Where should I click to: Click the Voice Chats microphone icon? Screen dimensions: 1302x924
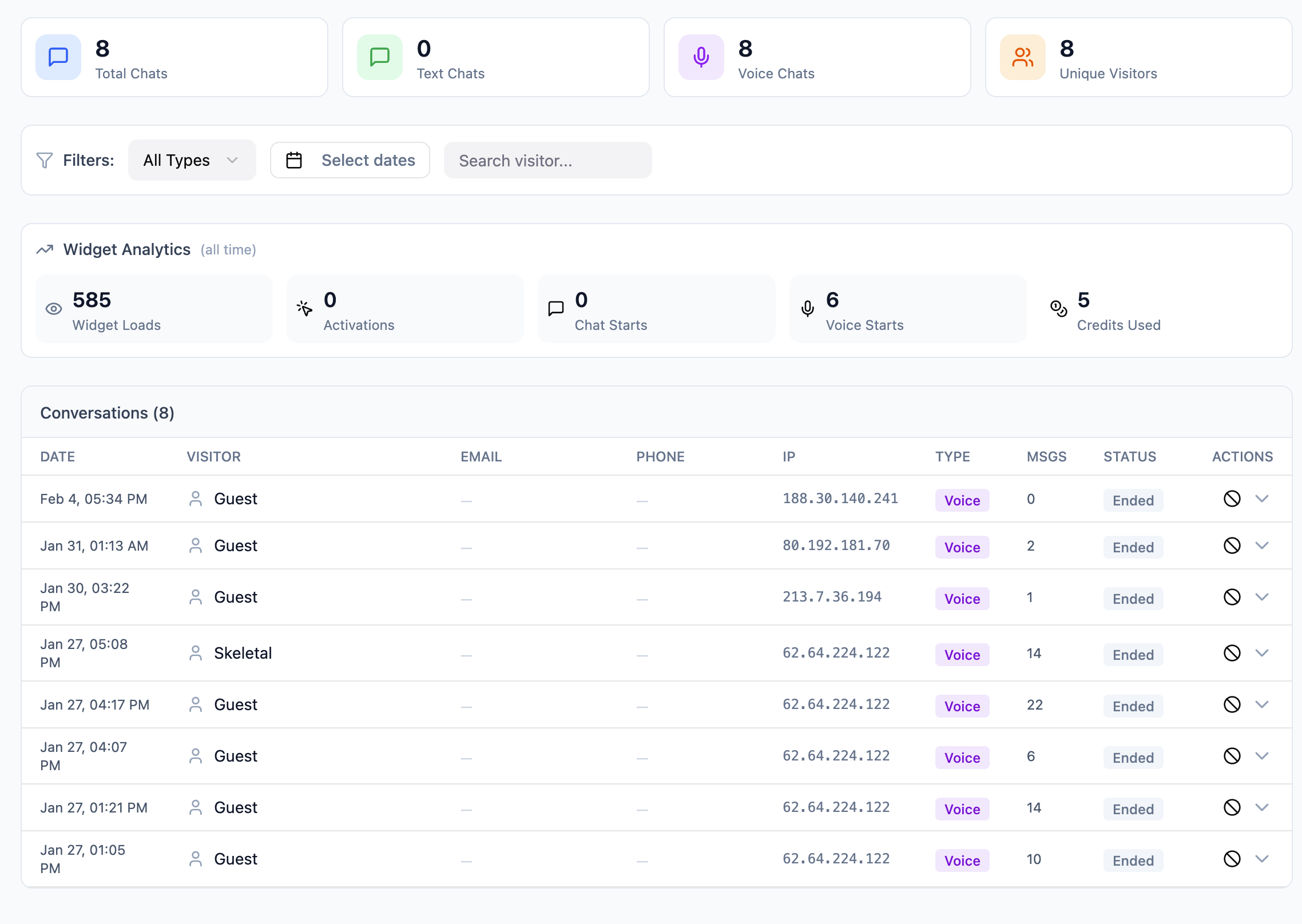(x=700, y=57)
